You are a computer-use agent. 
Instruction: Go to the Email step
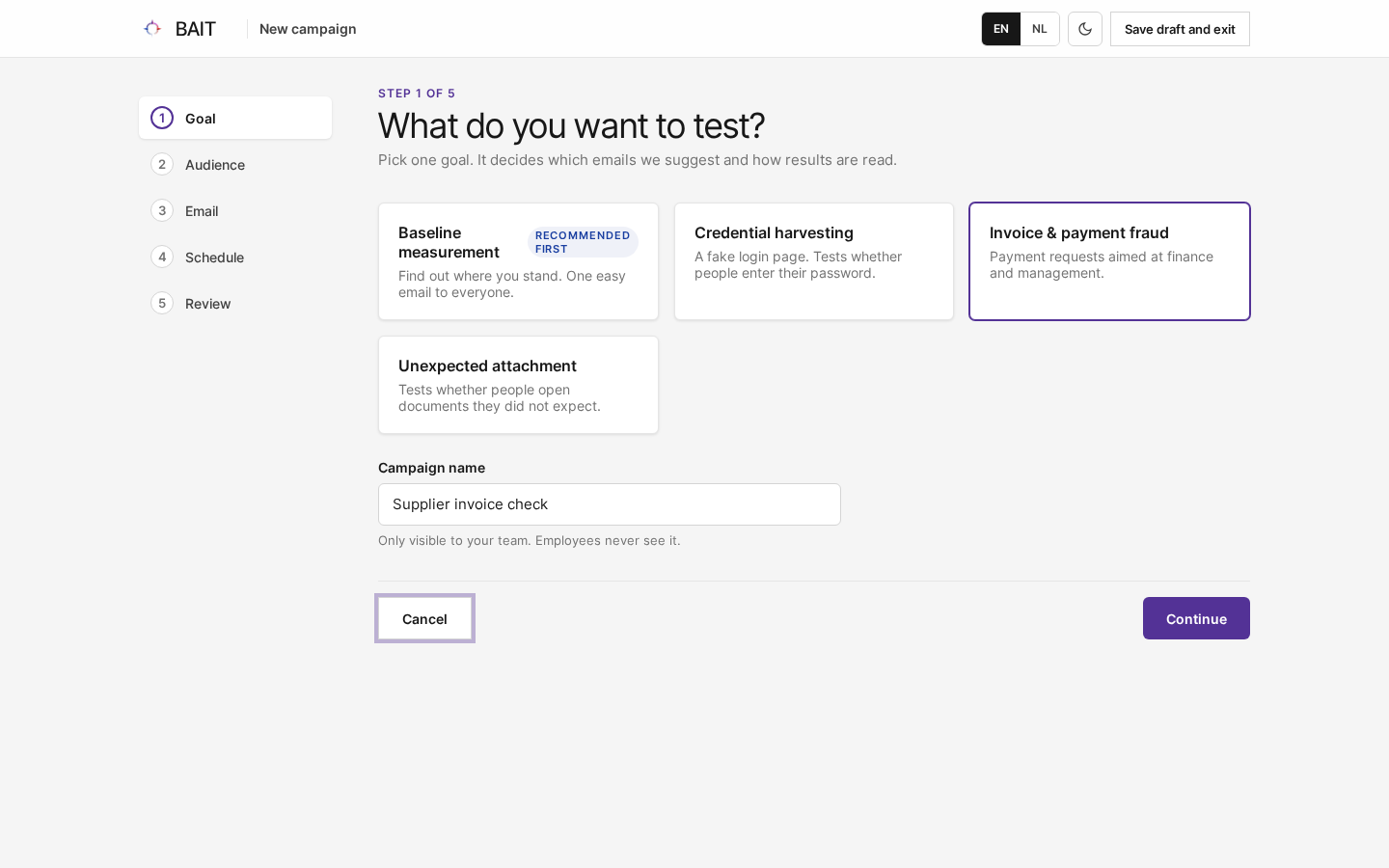tap(235, 210)
